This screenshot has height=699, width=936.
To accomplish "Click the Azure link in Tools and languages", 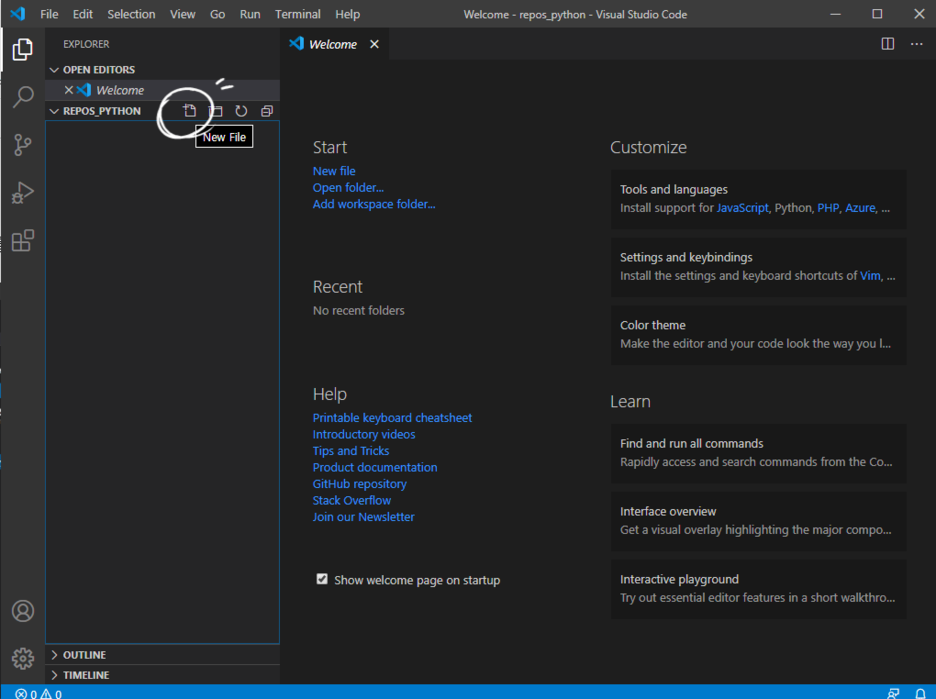I will [860, 208].
